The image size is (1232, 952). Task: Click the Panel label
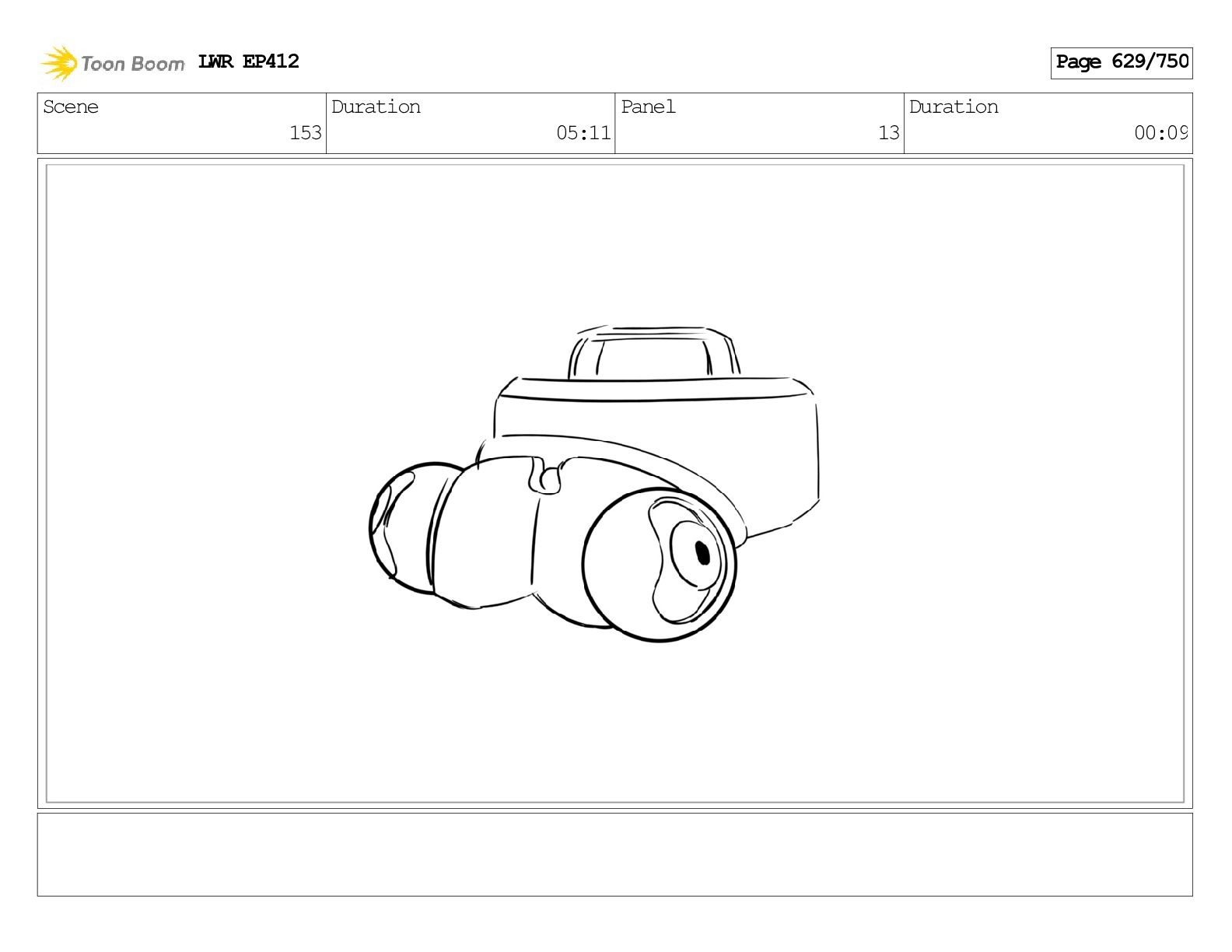[648, 107]
